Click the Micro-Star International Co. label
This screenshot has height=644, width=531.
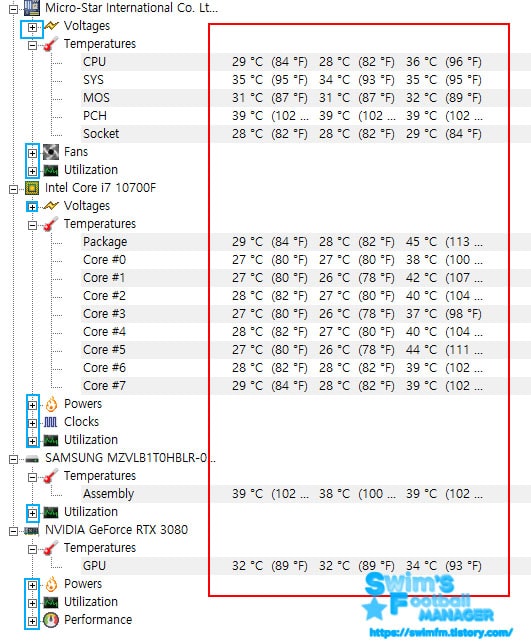tap(131, 8)
